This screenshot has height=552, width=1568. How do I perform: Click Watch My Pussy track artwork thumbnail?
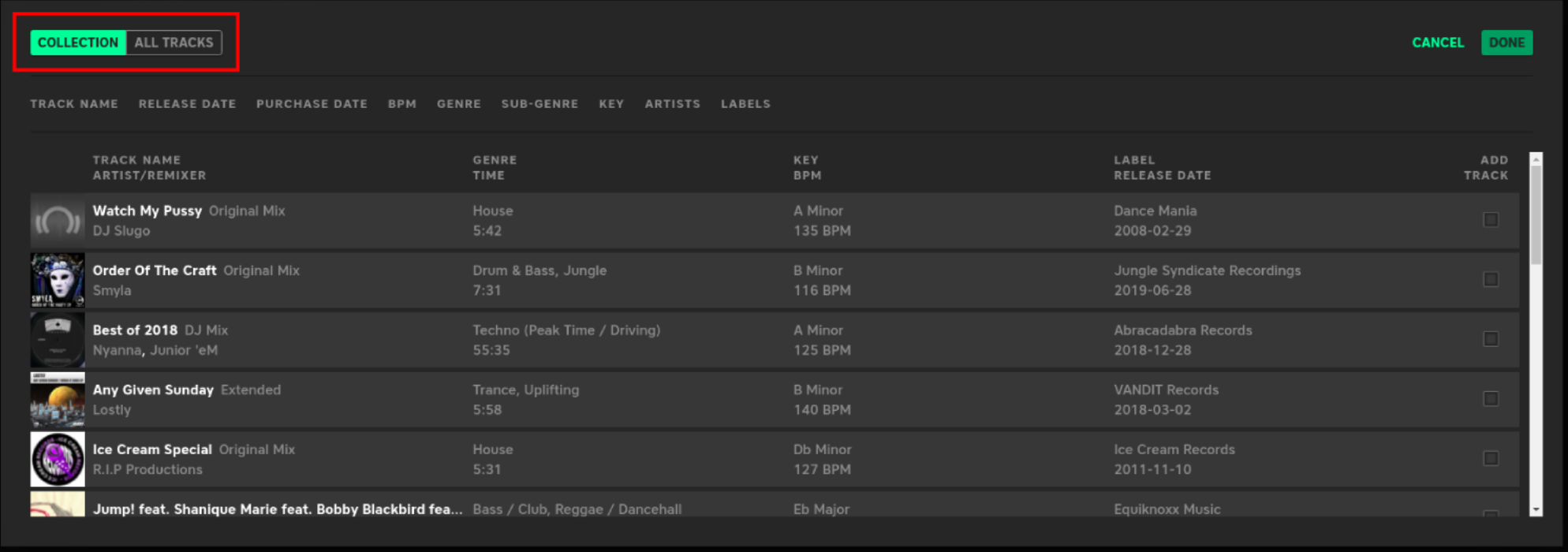click(x=57, y=221)
